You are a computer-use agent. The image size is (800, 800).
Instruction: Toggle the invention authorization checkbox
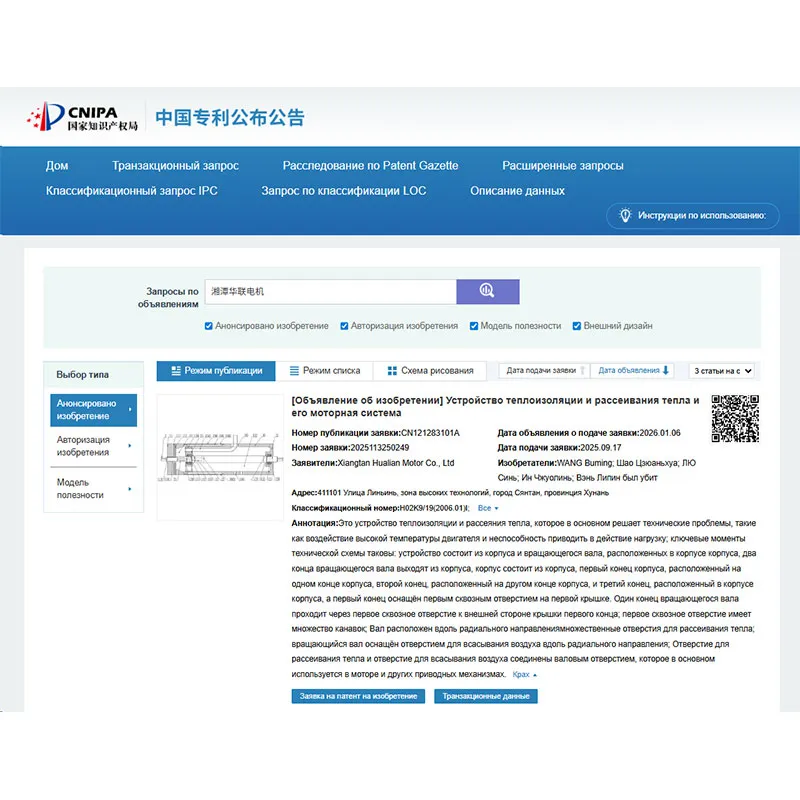[x=344, y=326]
